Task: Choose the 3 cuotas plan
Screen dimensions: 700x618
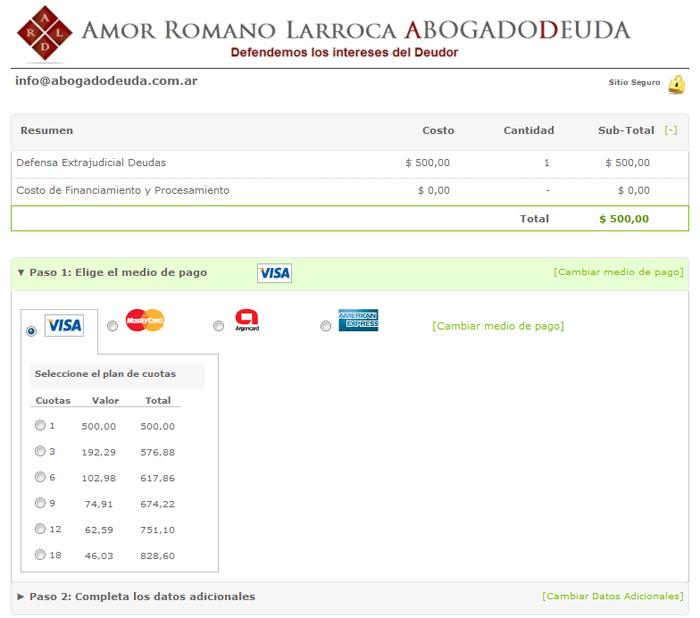Action: pos(40,451)
